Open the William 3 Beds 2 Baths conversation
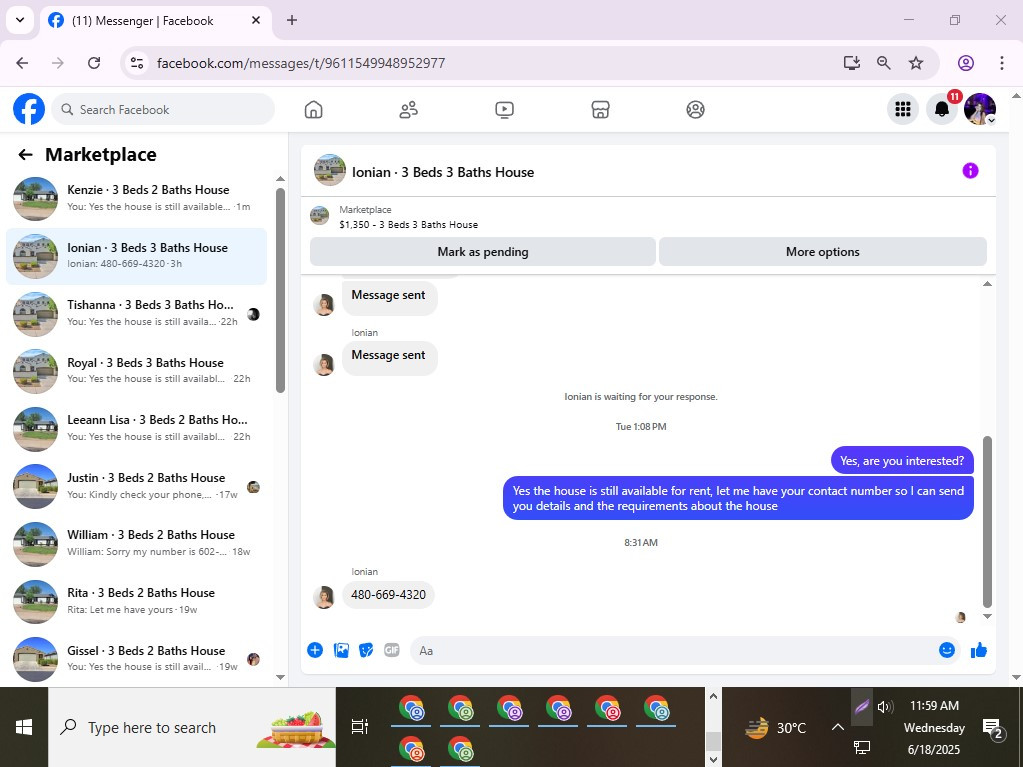The image size is (1023, 767). tap(136, 543)
